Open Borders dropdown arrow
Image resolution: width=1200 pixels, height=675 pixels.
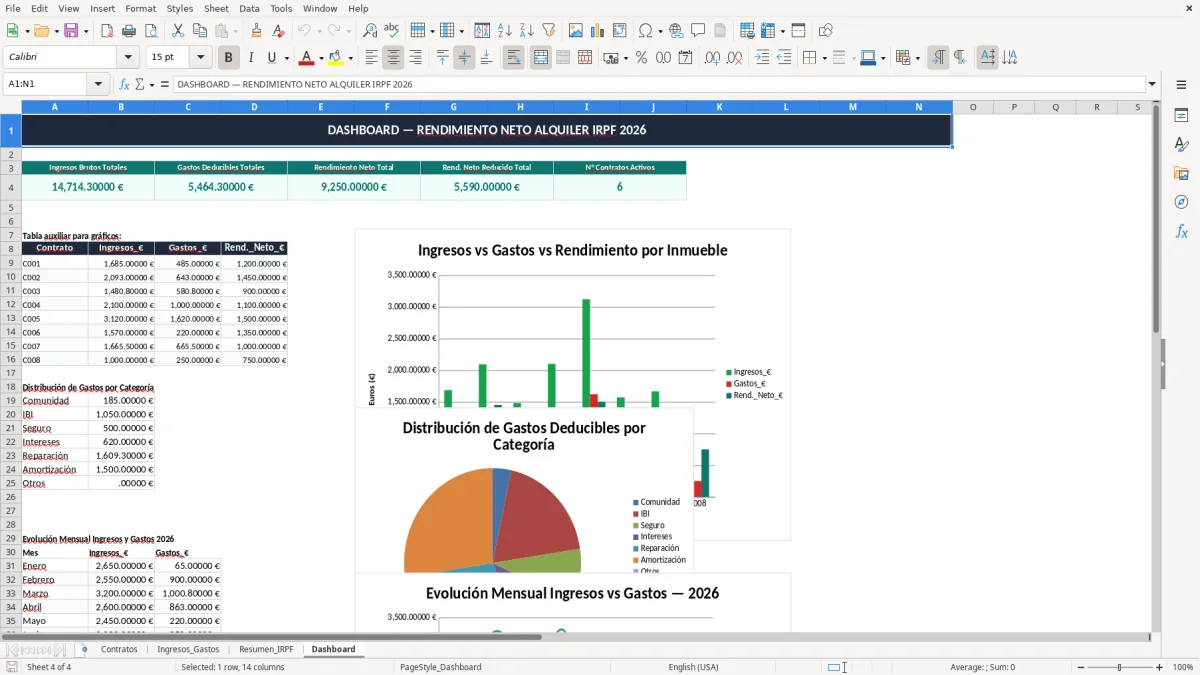tap(823, 58)
